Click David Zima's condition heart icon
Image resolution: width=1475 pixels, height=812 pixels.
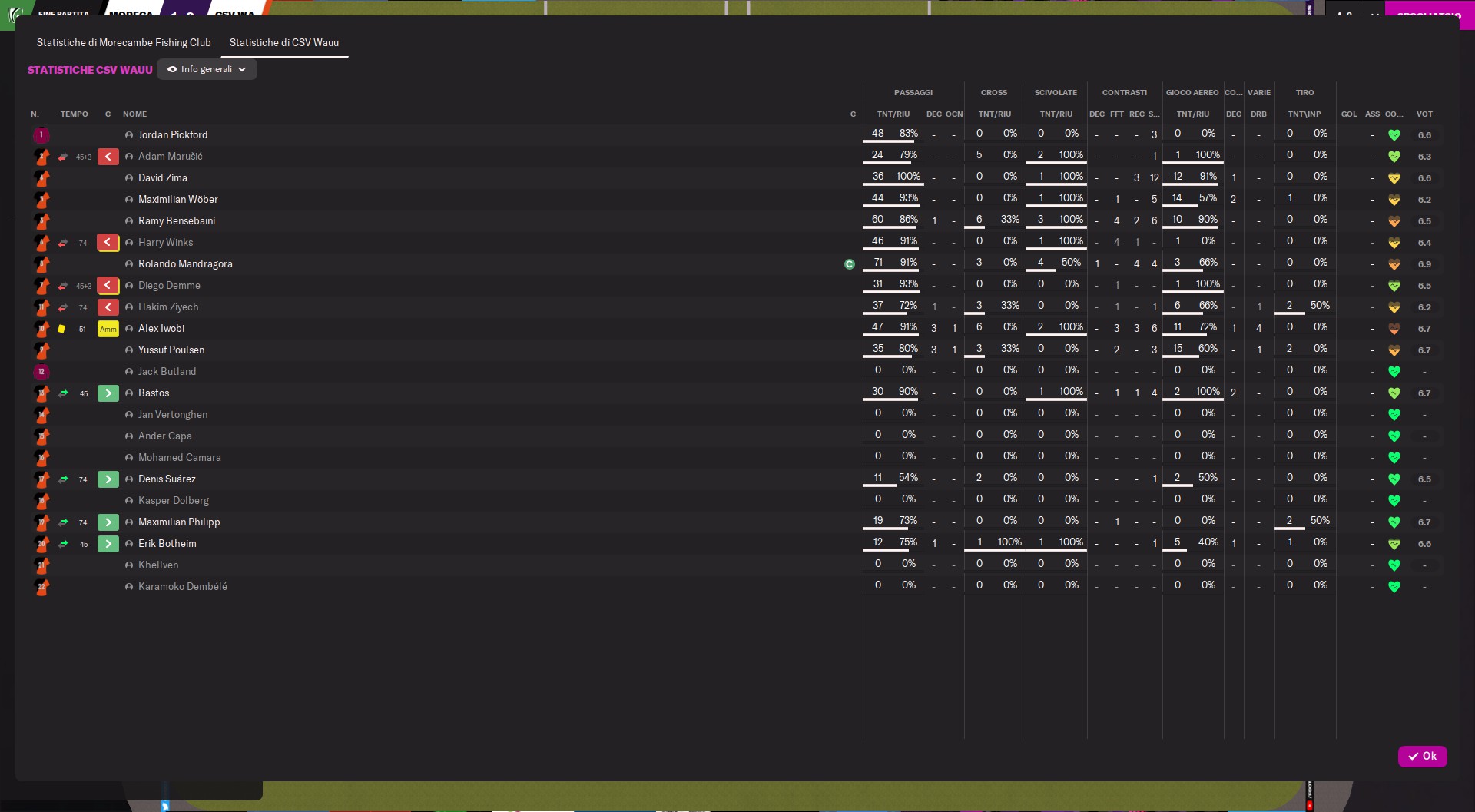coord(1394,178)
